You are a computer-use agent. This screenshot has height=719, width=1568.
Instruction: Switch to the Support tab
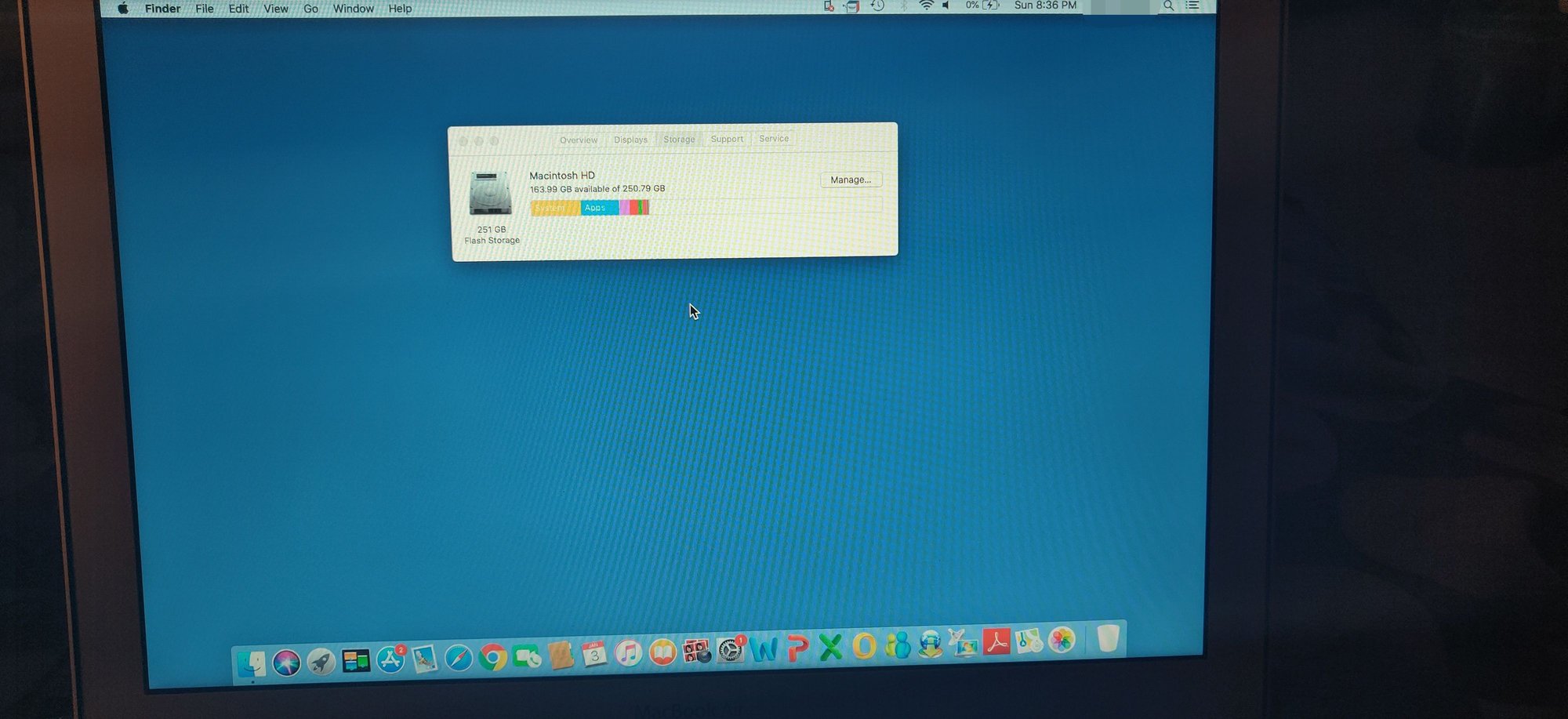tap(727, 139)
